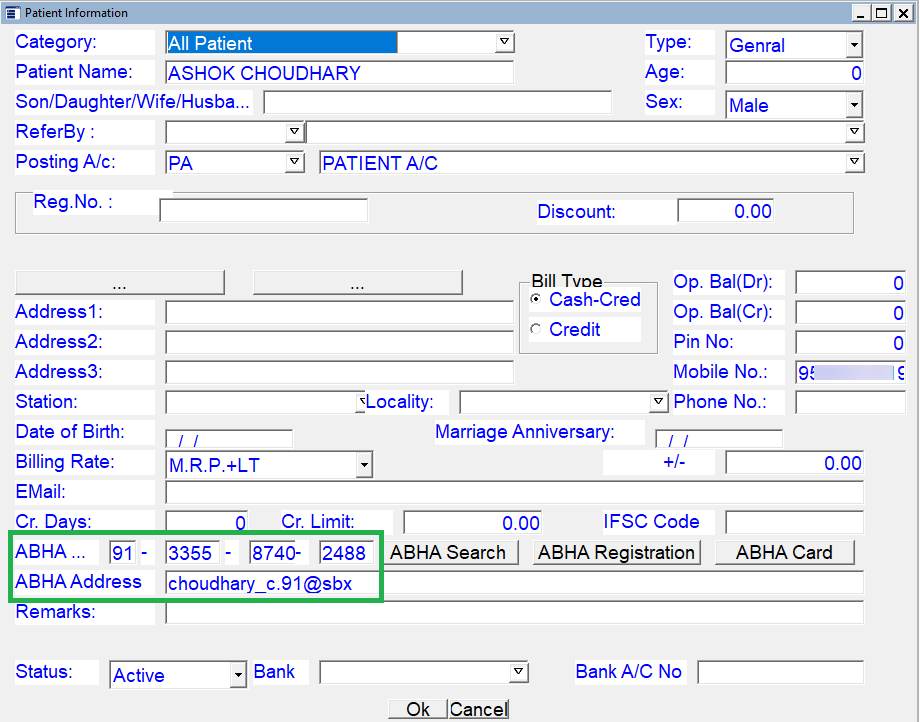The height and width of the screenshot is (722, 920).
Task: Open the Category dropdown
Action: point(505,42)
